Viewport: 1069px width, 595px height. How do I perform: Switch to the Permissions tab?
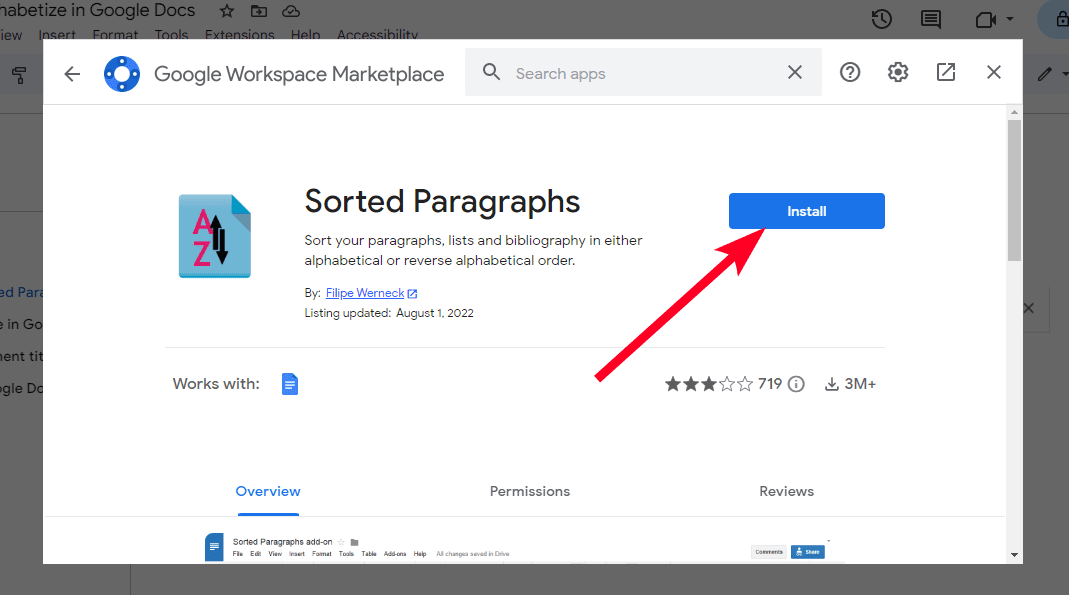coord(529,491)
